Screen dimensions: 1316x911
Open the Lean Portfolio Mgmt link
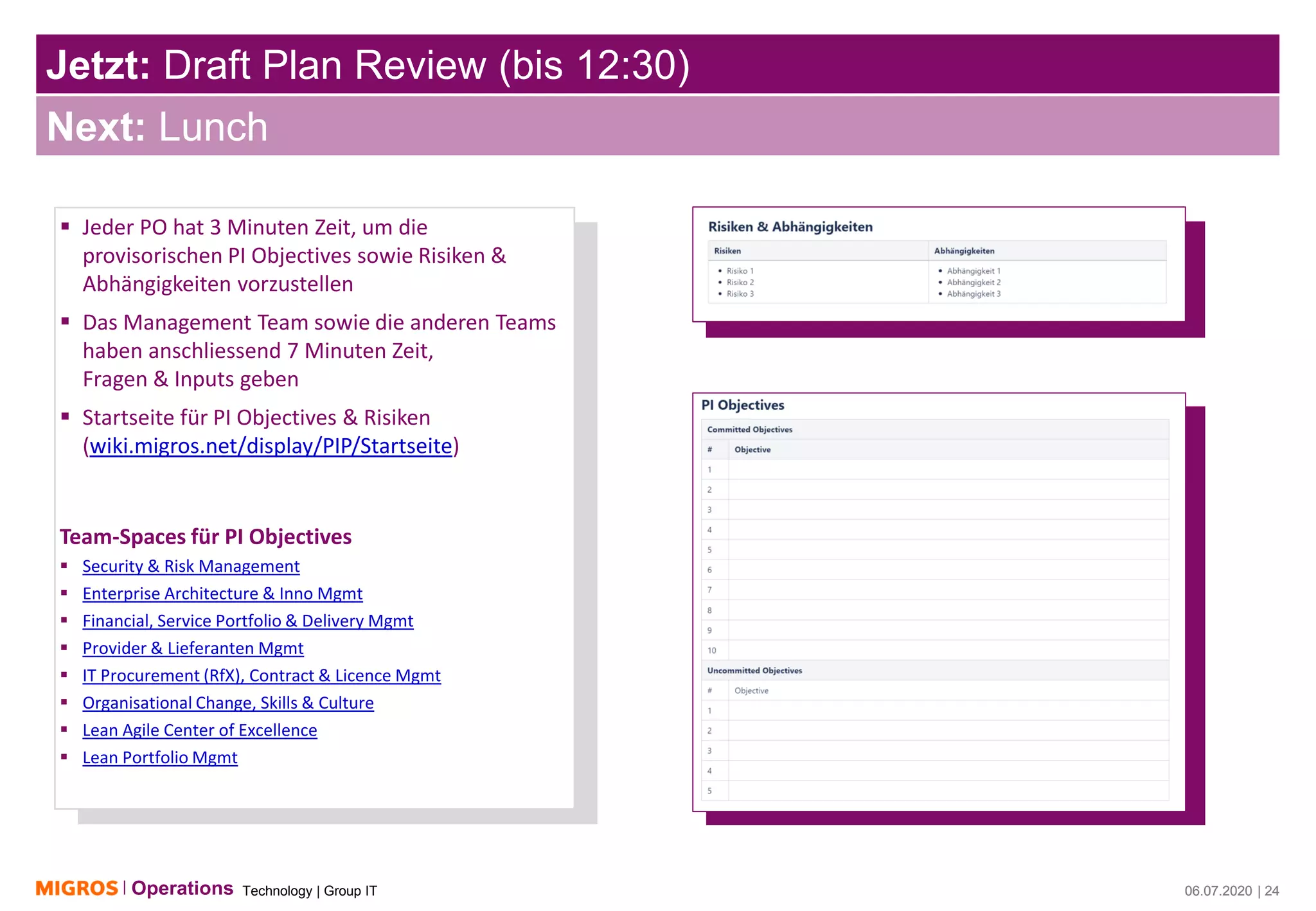click(x=160, y=757)
